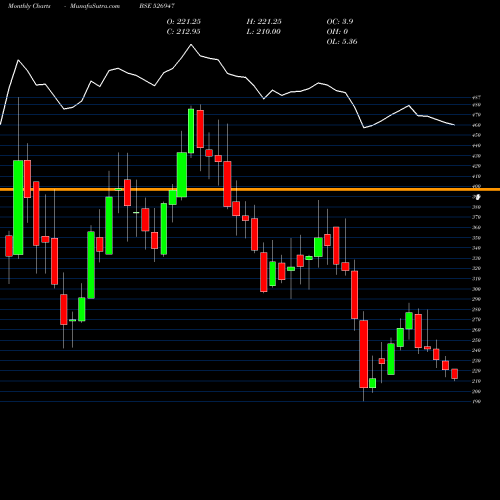Select the high price 'H: 221.25'

click(x=264, y=21)
